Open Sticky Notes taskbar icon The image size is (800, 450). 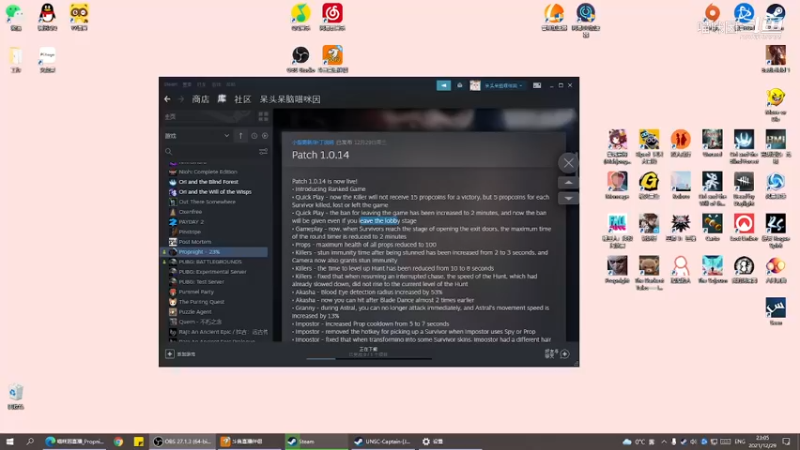tap(138, 442)
